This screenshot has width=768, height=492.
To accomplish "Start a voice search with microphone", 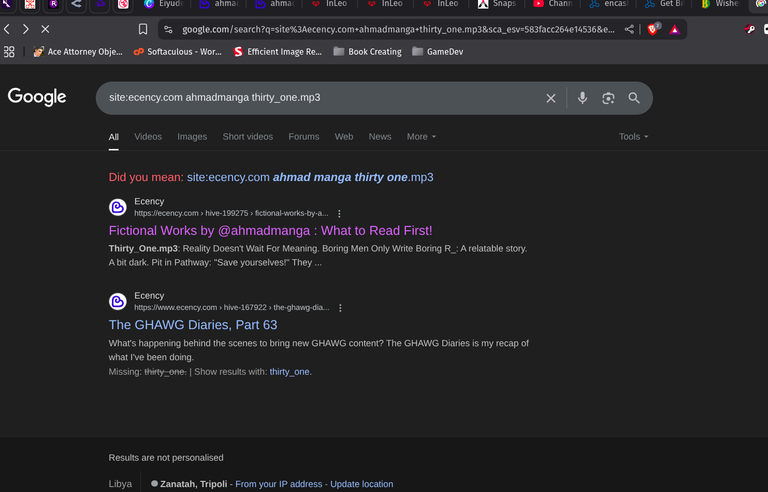I will [582, 98].
